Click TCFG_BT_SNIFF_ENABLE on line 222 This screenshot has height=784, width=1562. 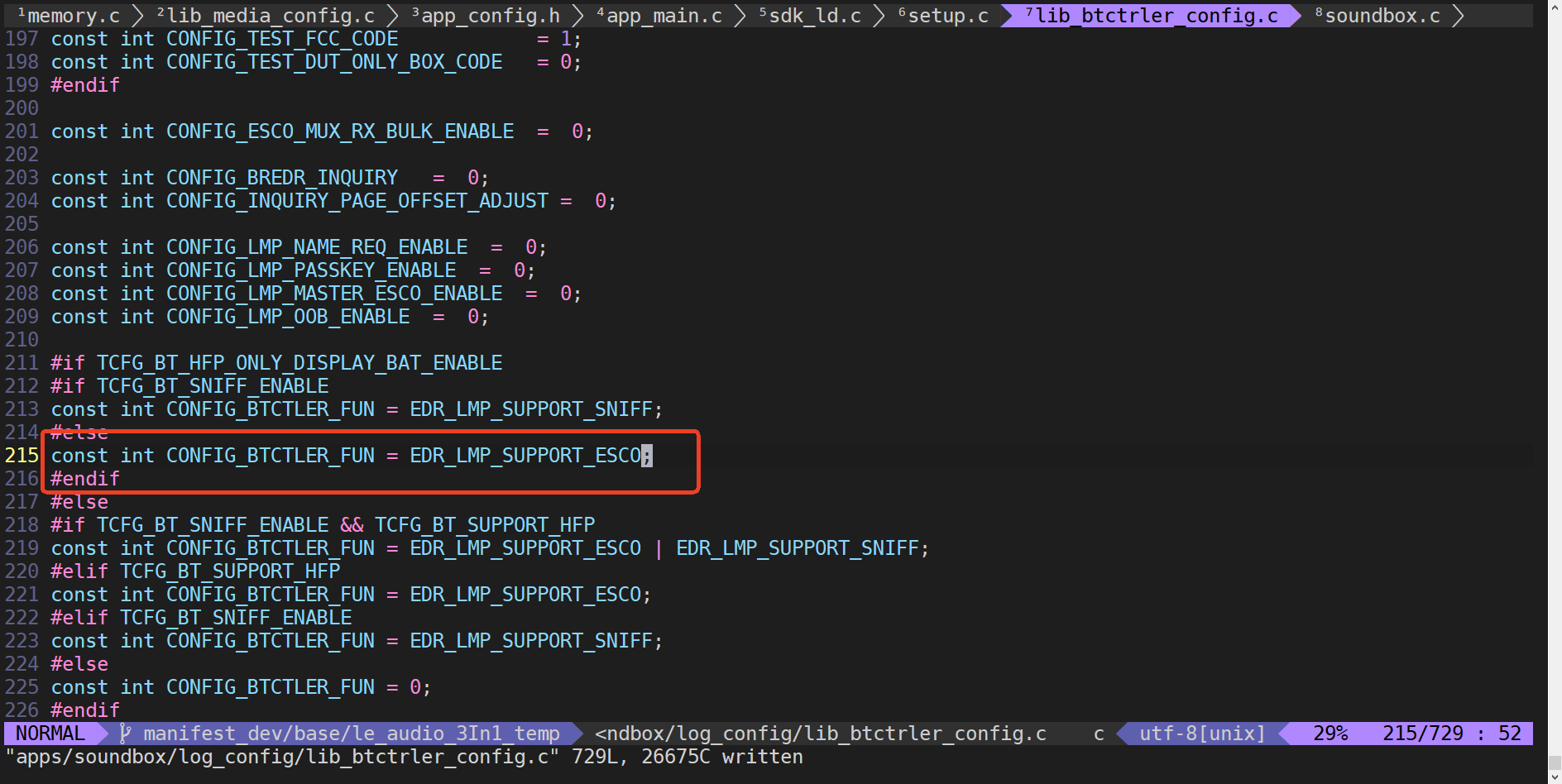coord(236,618)
